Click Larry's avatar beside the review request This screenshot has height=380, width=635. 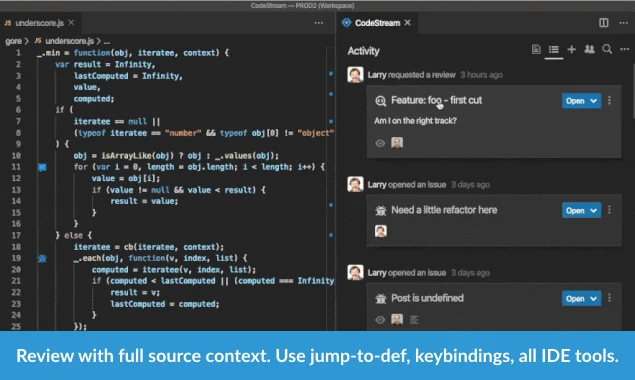[355, 75]
